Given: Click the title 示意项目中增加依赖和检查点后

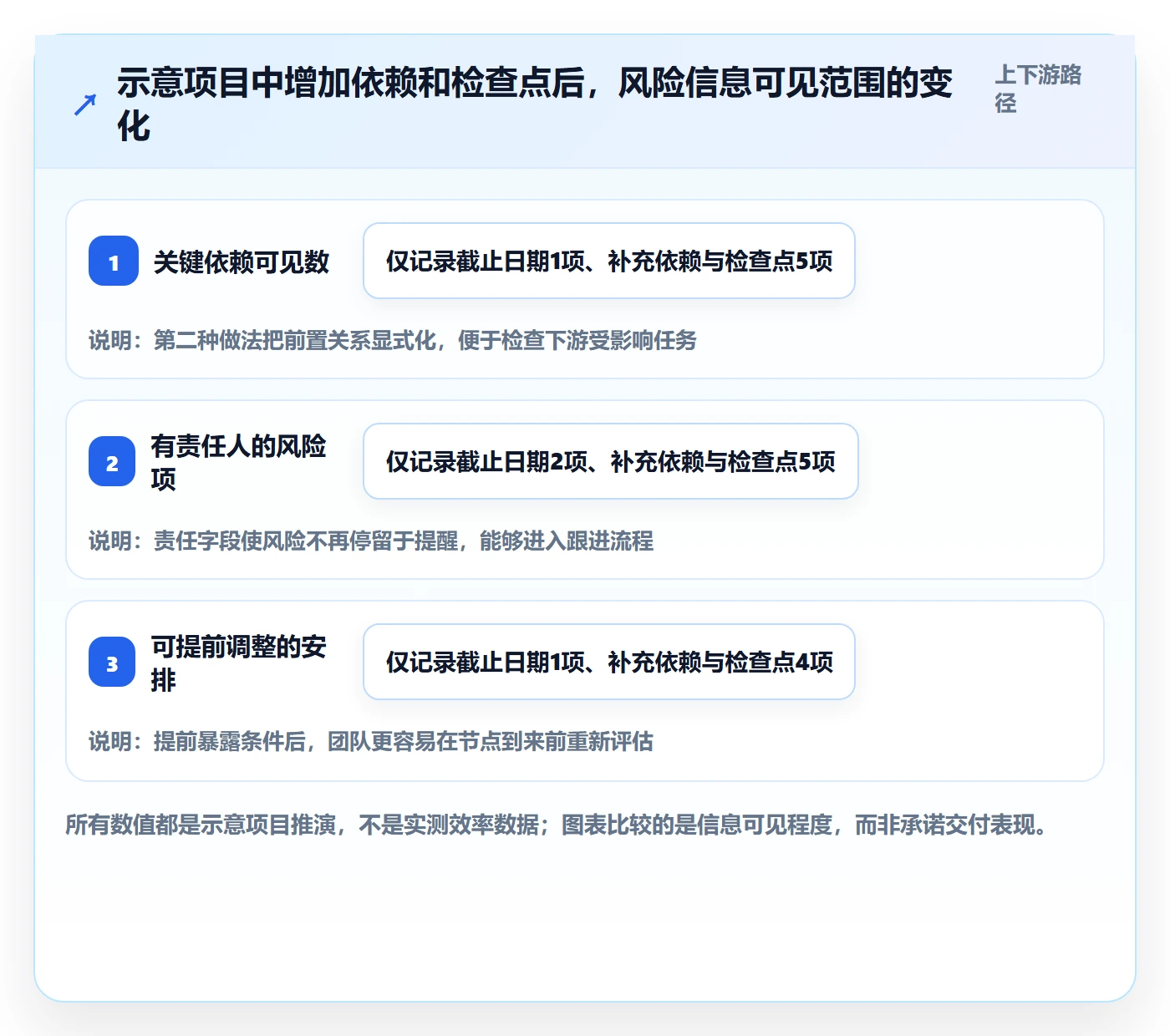Looking at the screenshot, I should click(x=535, y=104).
